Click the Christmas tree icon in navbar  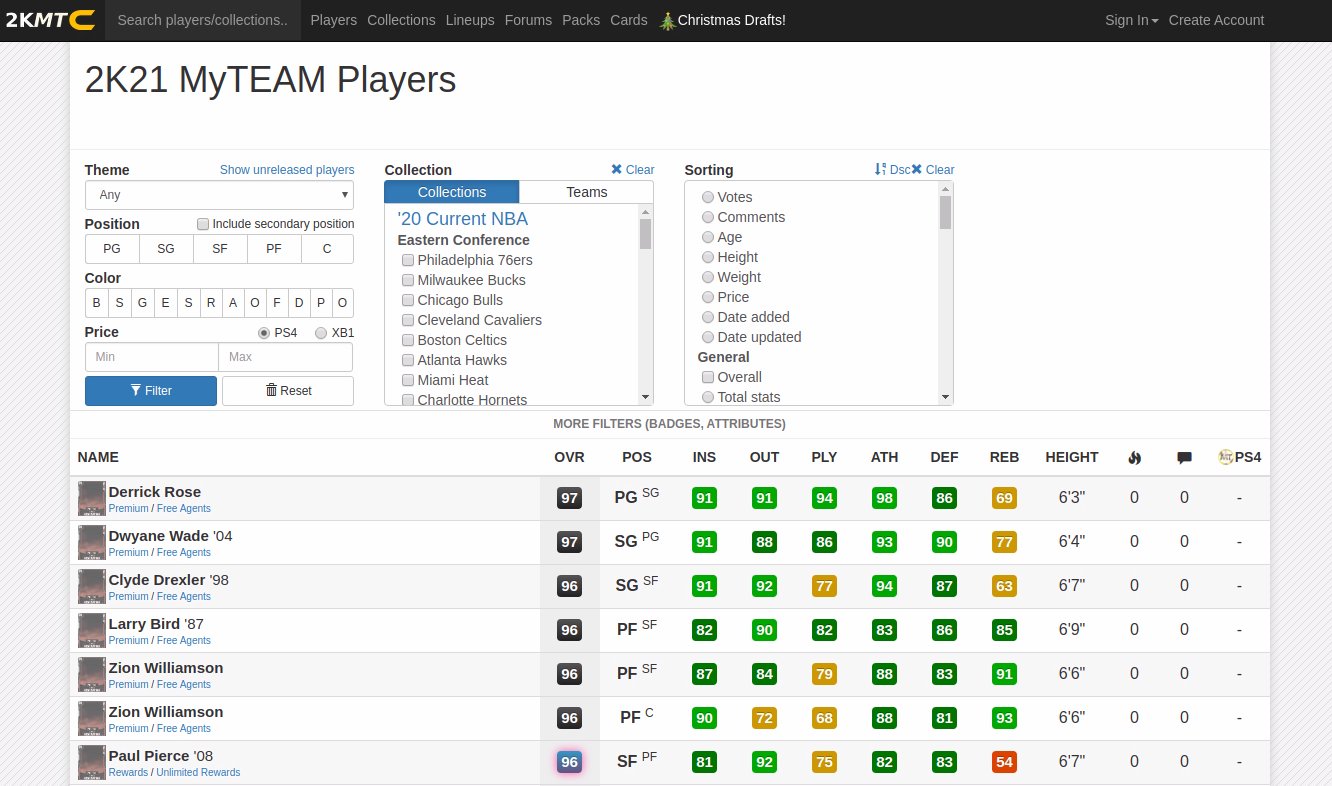pos(668,20)
